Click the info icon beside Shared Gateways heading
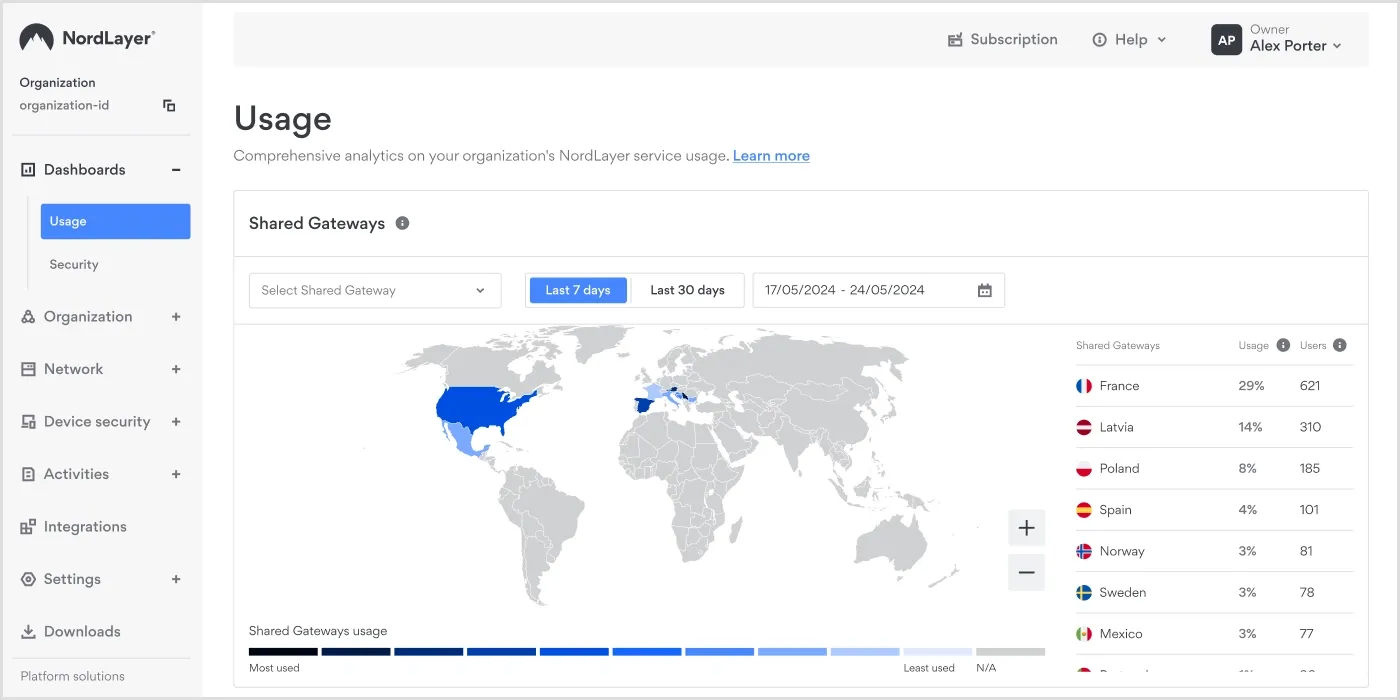This screenshot has width=1400, height=700. [402, 223]
